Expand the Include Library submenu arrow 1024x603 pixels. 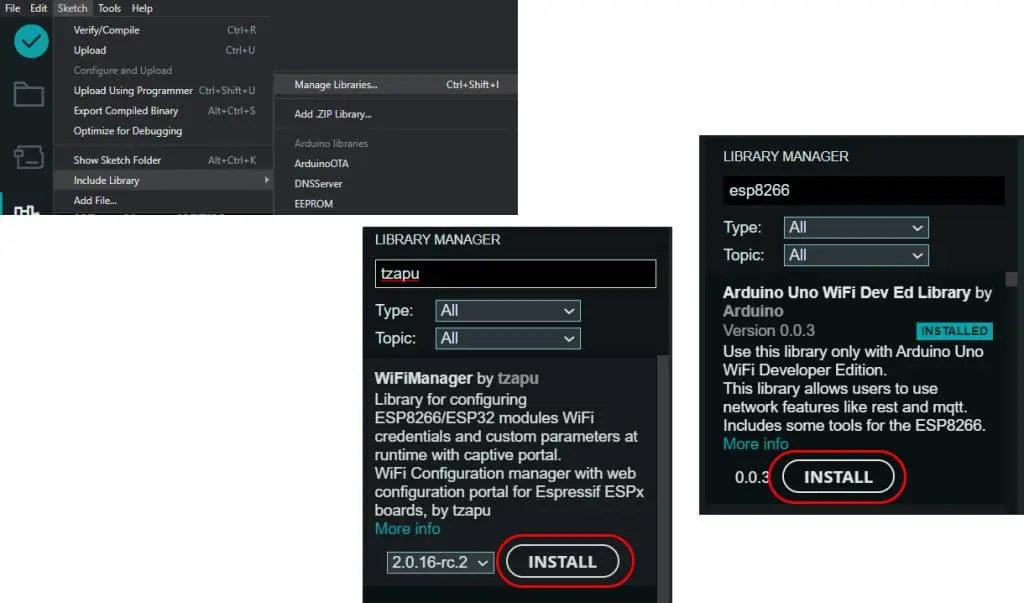[x=266, y=180]
